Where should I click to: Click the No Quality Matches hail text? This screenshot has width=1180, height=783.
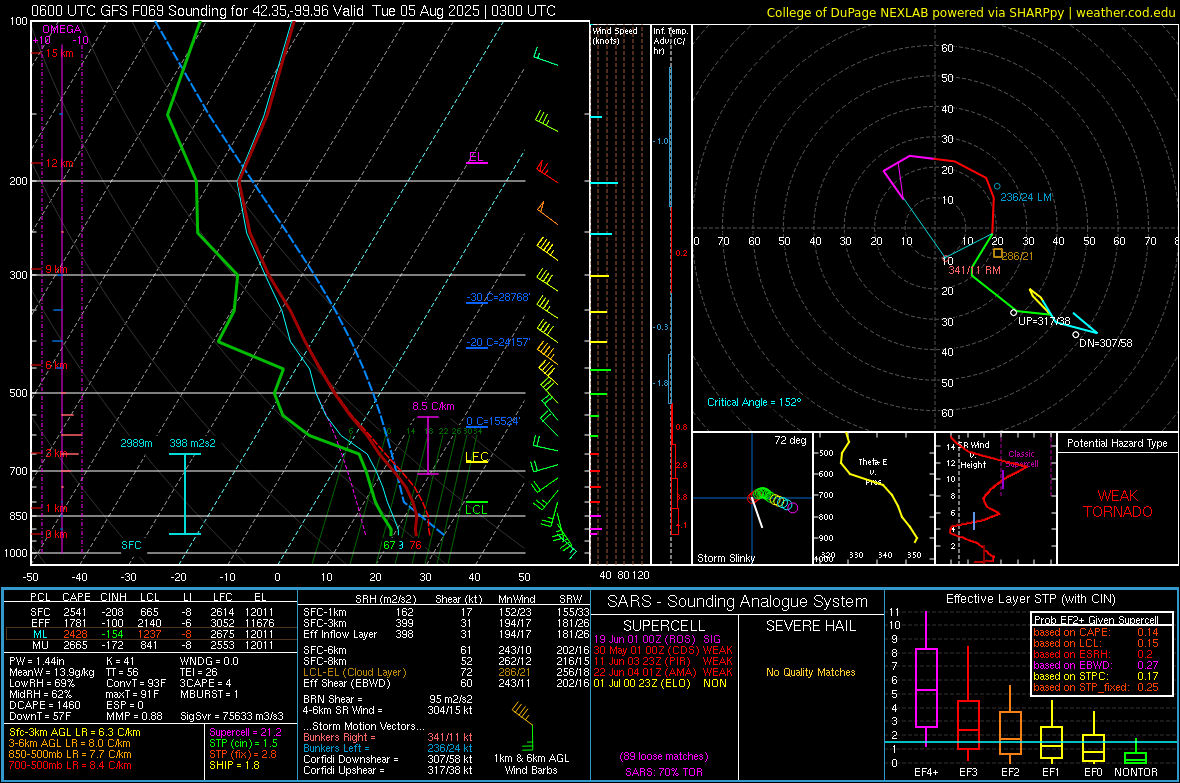[x=810, y=672]
